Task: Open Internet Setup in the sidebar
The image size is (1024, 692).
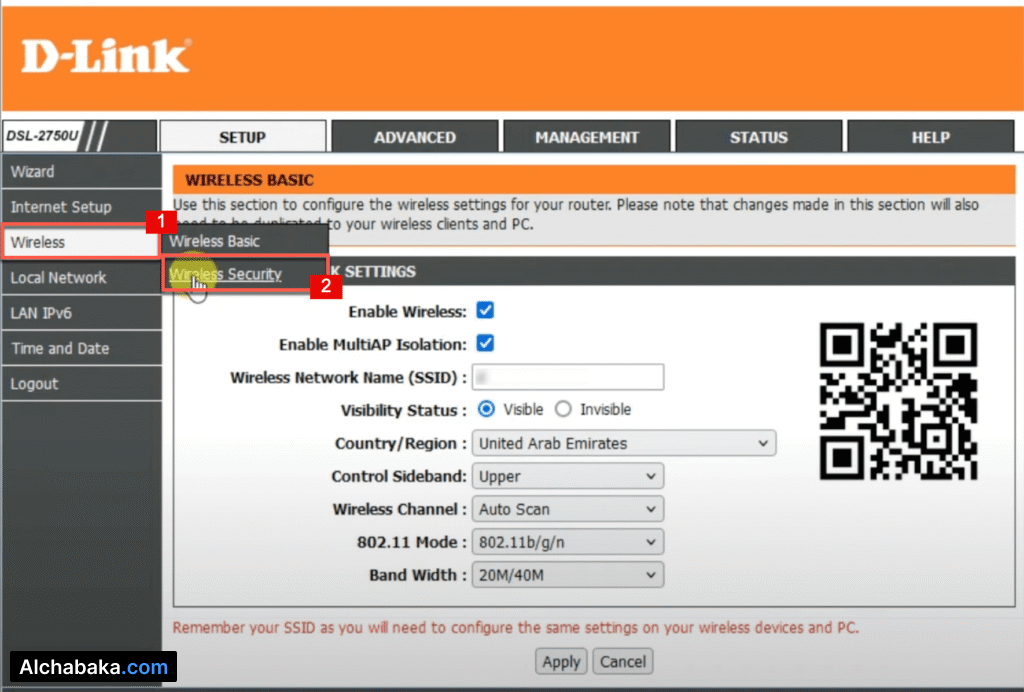Action: point(61,207)
